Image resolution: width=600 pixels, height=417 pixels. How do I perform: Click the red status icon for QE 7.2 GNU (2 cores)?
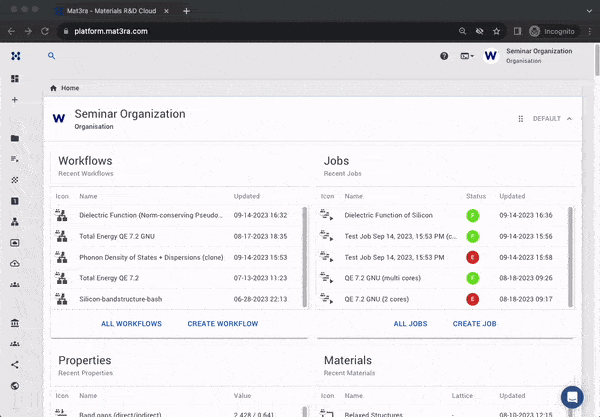(x=473, y=299)
